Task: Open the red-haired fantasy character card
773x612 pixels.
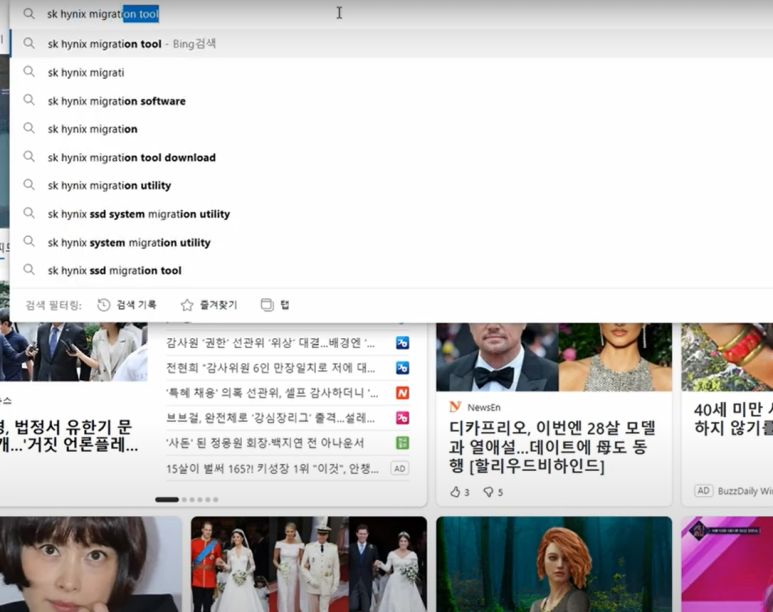Action: click(x=554, y=564)
